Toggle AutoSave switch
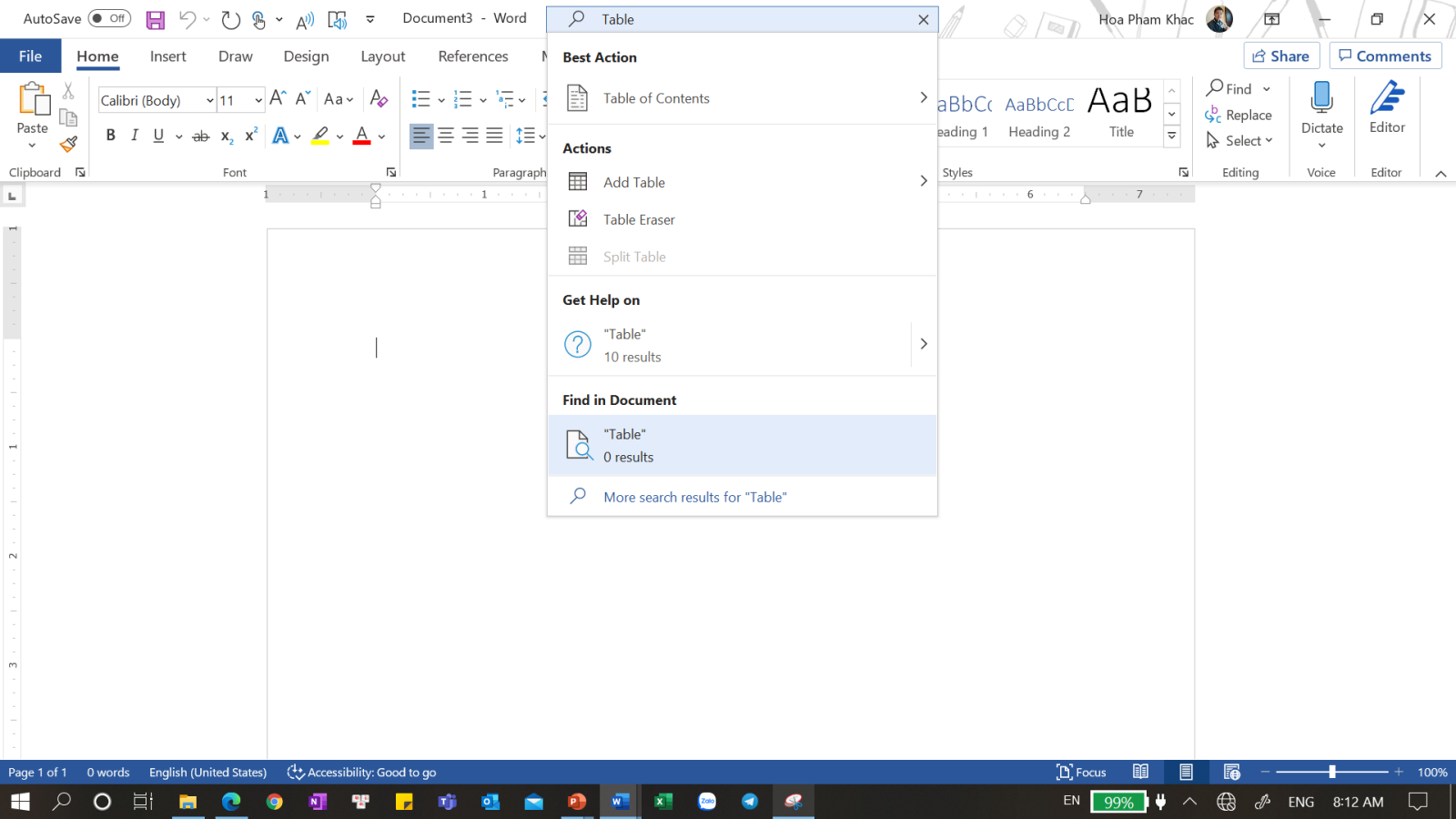 [109, 18]
